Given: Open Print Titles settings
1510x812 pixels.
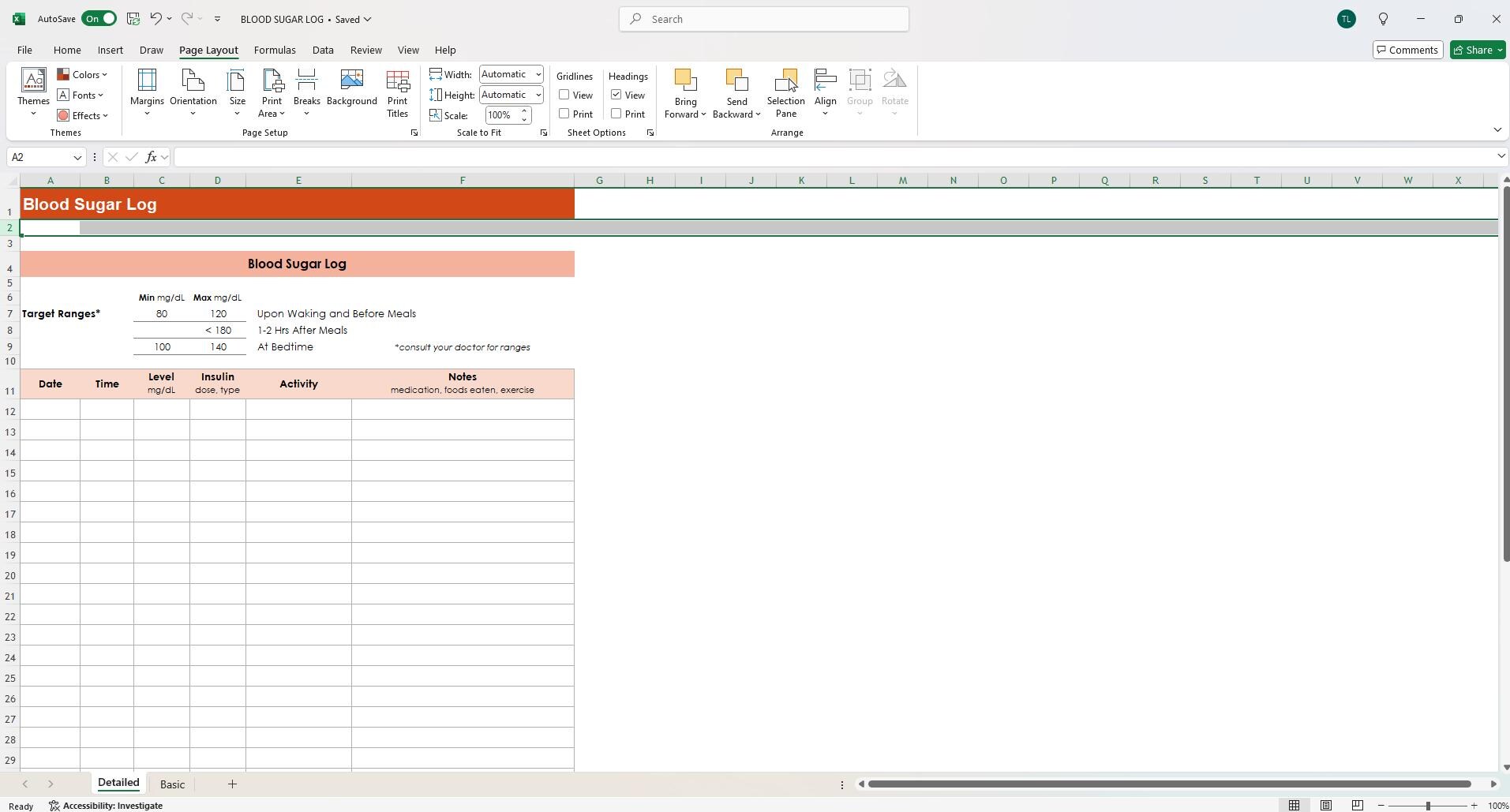Looking at the screenshot, I should pos(397,92).
